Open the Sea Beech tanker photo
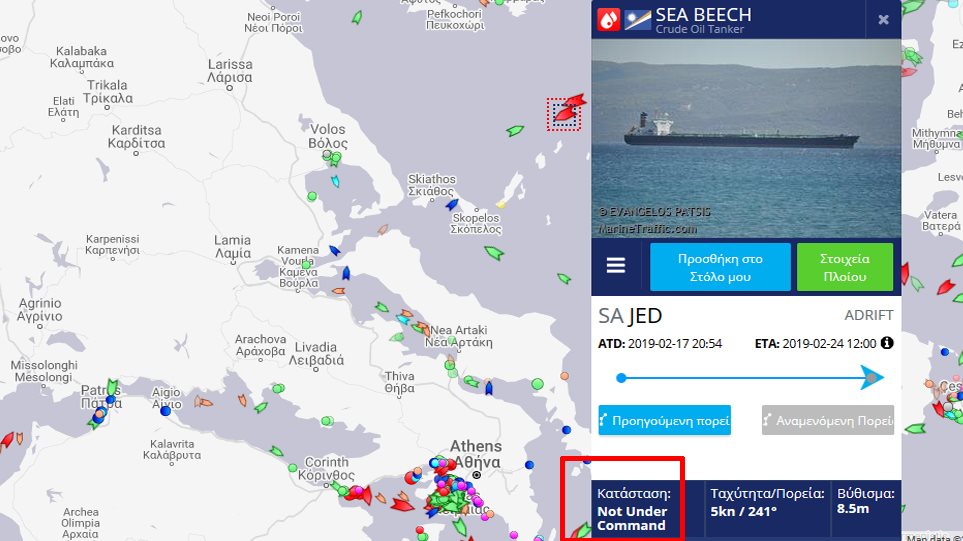 point(746,139)
